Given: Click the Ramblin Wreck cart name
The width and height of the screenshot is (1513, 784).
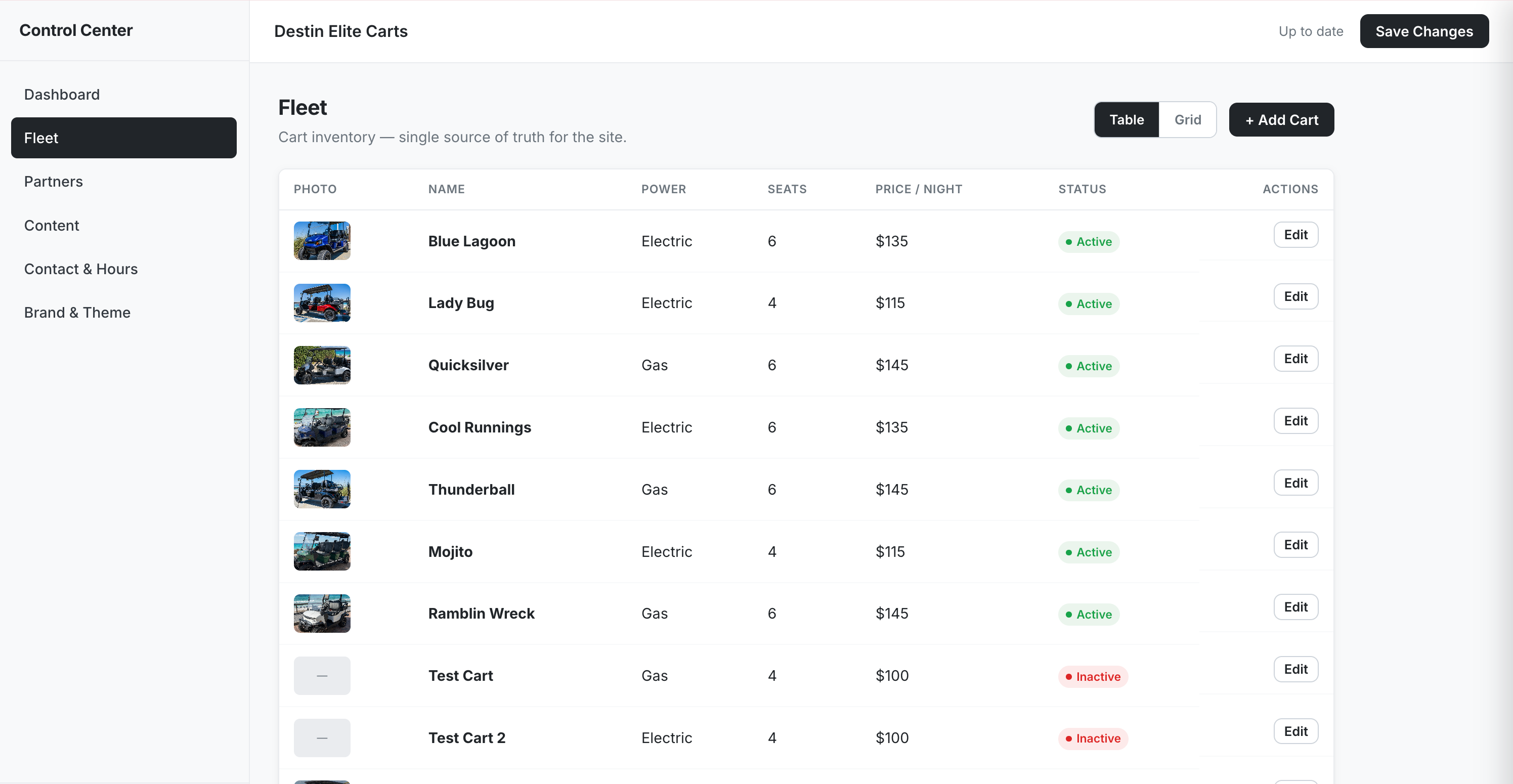Looking at the screenshot, I should coord(481,614).
